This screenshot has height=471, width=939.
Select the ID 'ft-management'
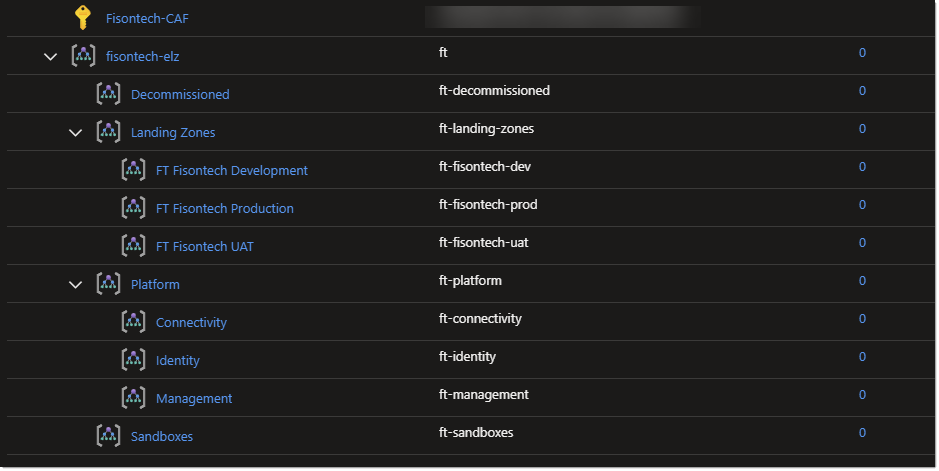pyautogui.click(x=483, y=394)
